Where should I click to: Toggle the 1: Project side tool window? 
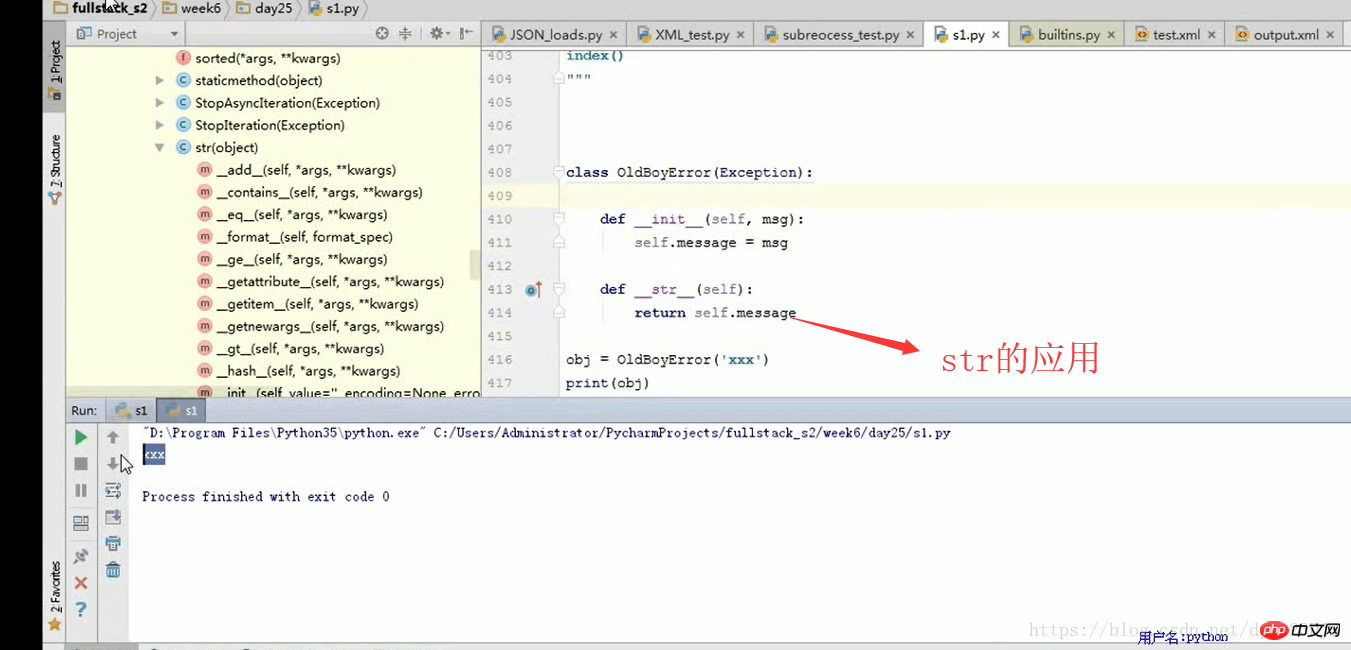pyautogui.click(x=55, y=69)
